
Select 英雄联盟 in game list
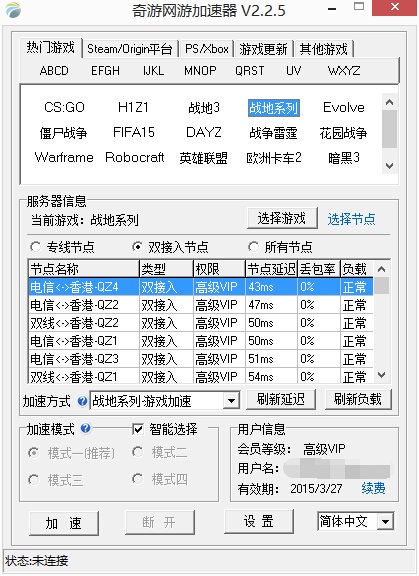(x=203, y=158)
